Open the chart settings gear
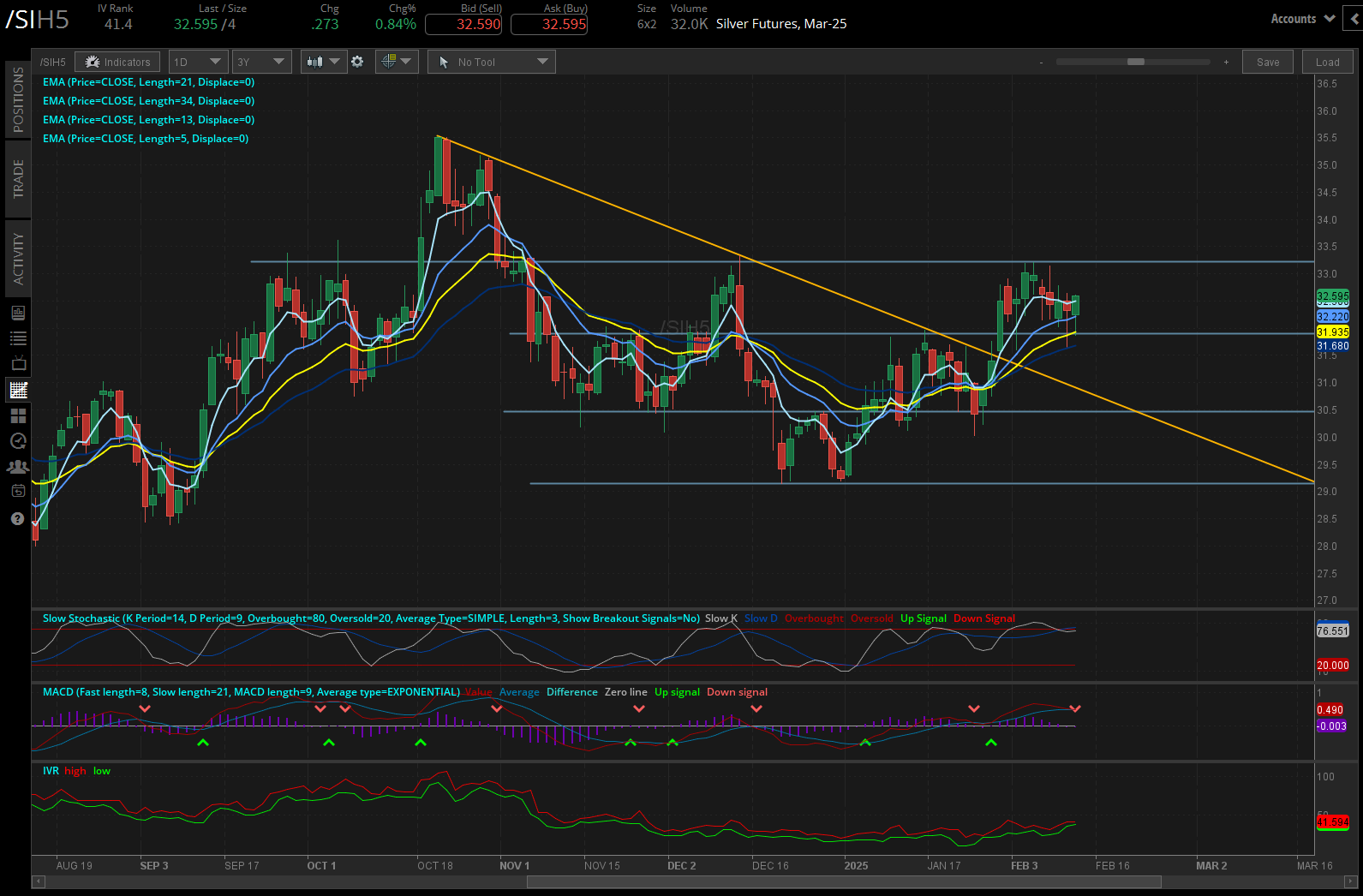This screenshot has height=896, width=1363. tap(357, 62)
